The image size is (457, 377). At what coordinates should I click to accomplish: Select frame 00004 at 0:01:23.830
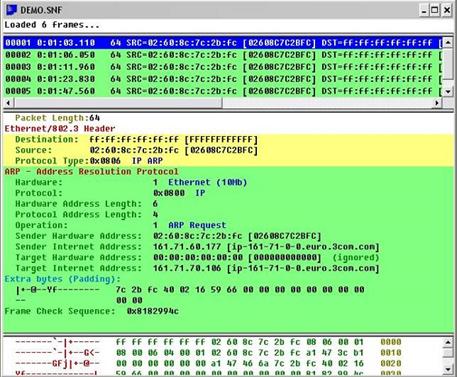[x=223, y=79]
